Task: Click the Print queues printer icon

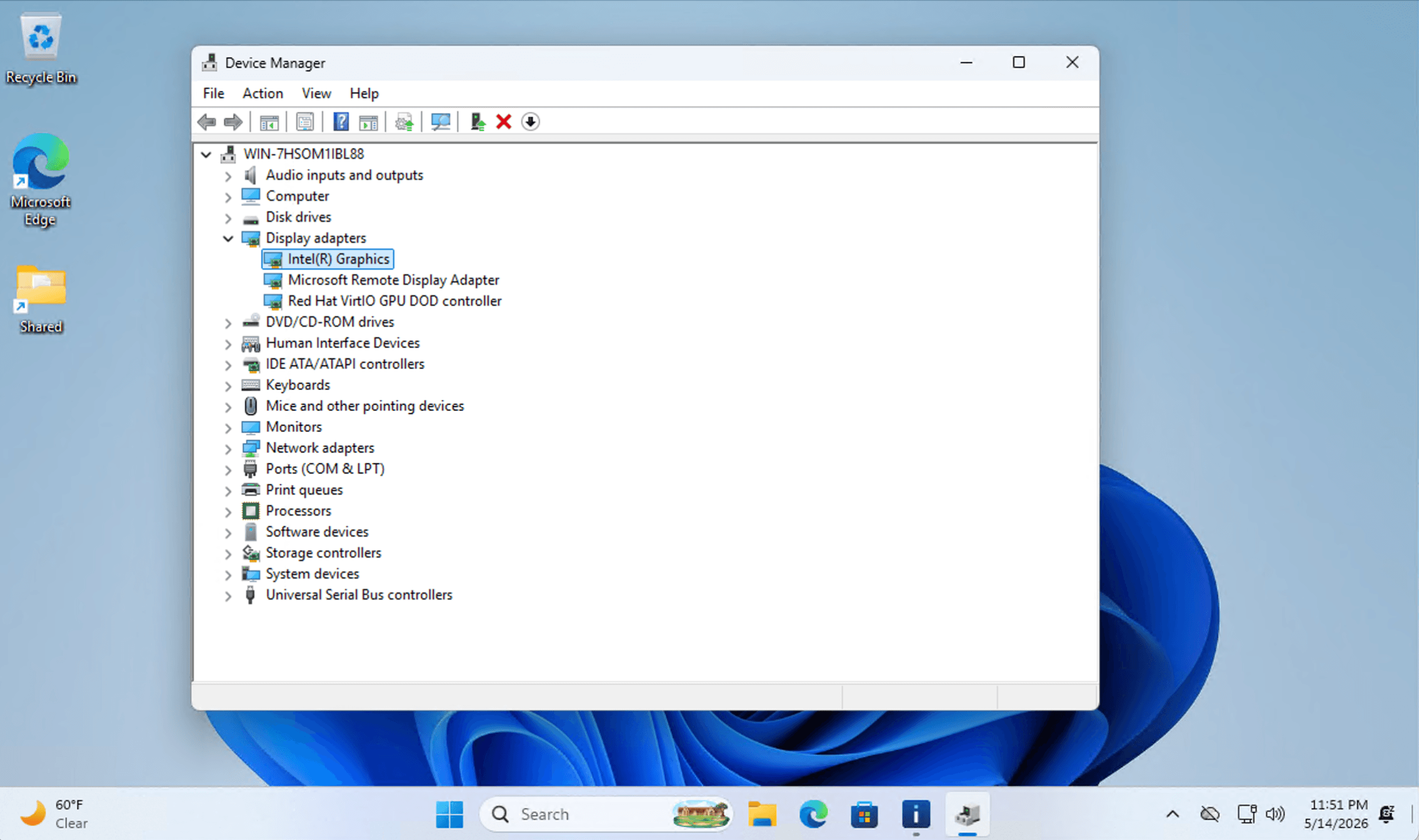Action: [250, 490]
